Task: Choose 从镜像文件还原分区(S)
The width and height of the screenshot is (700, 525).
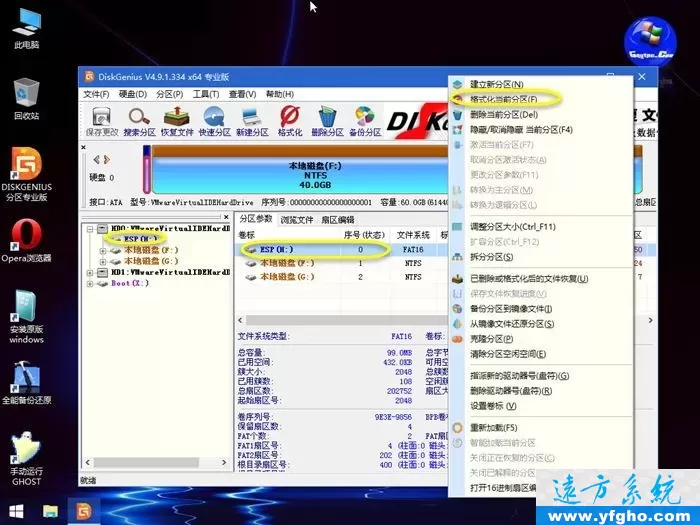Action: point(541,324)
